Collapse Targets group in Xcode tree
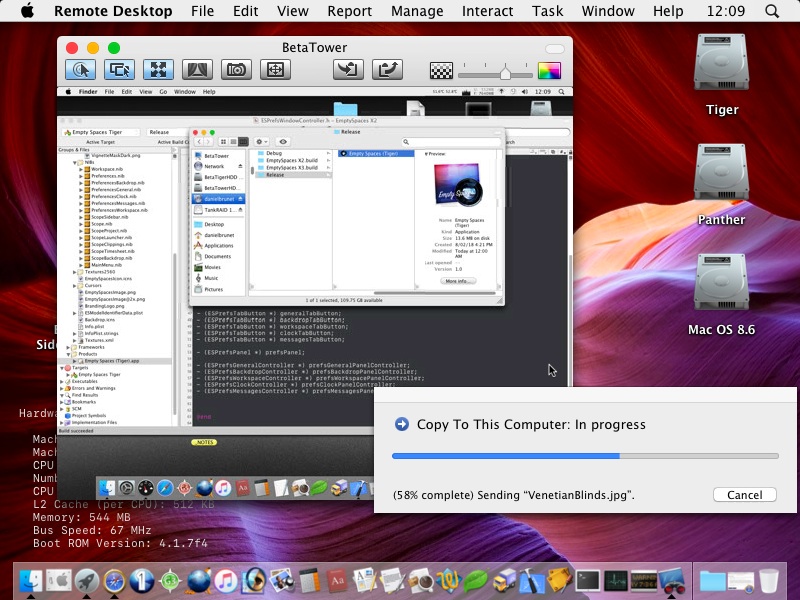Image resolution: width=800 pixels, height=600 pixels. [x=62, y=367]
